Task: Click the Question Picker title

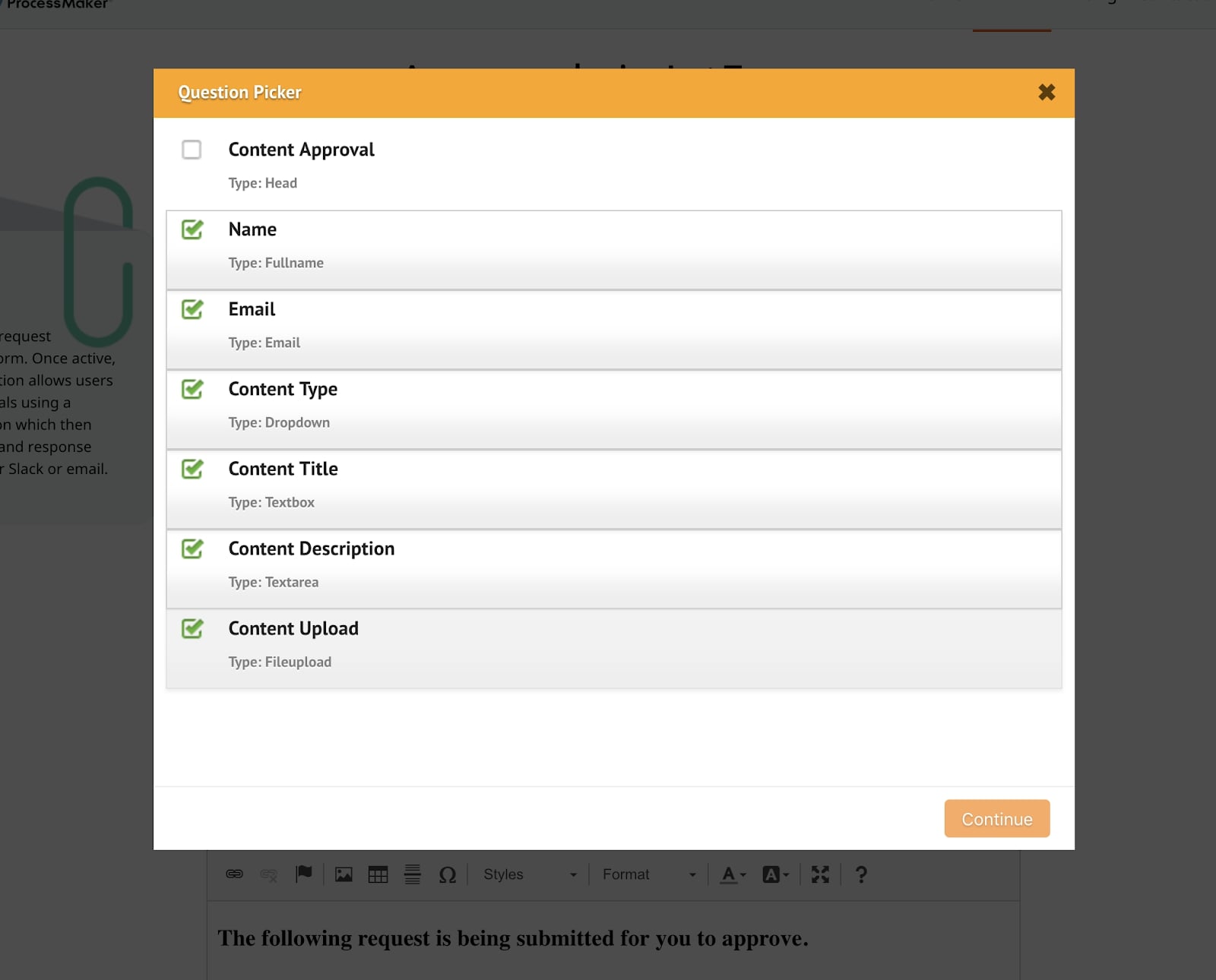Action: [239, 93]
